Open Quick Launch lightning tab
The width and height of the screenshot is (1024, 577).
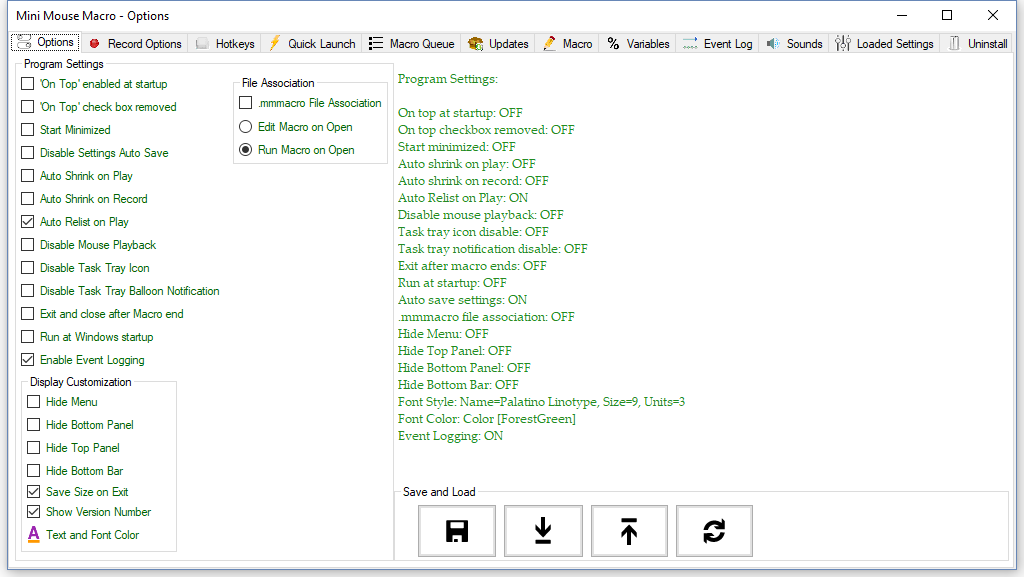point(312,44)
